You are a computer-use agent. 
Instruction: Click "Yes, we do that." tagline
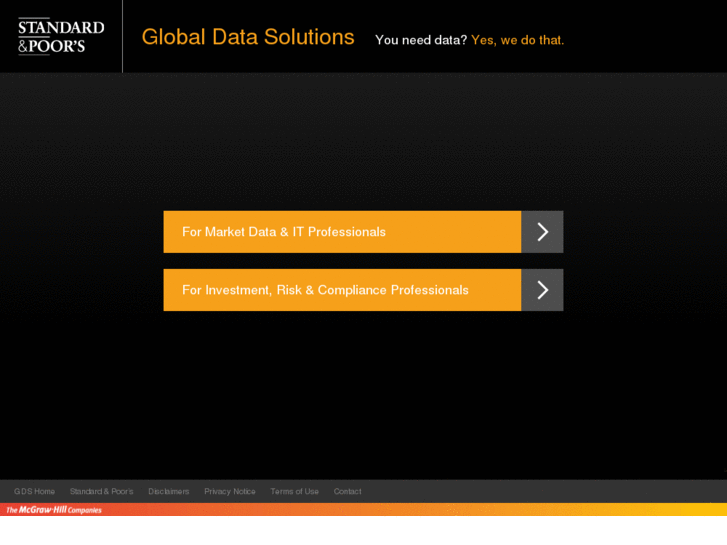click(517, 40)
